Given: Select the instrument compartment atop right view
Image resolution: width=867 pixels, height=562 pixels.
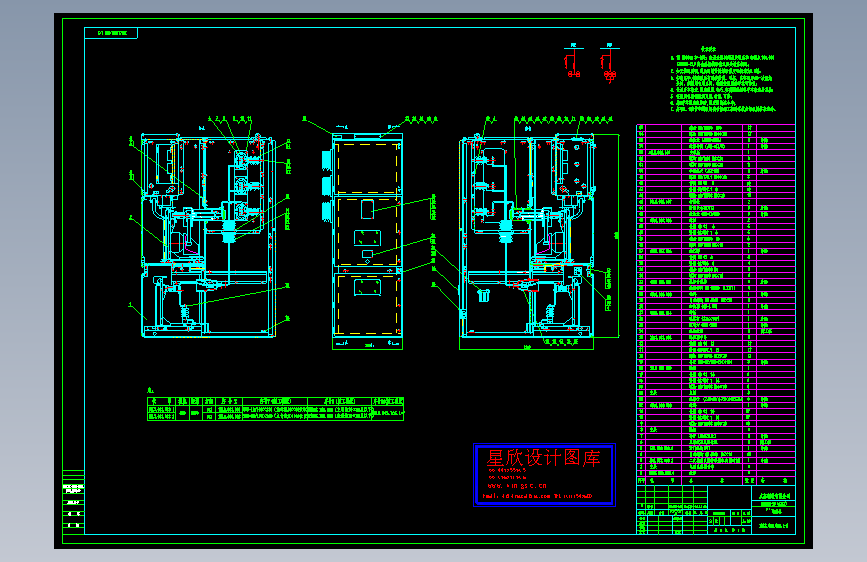Looking at the screenshot, I should coord(573,166).
